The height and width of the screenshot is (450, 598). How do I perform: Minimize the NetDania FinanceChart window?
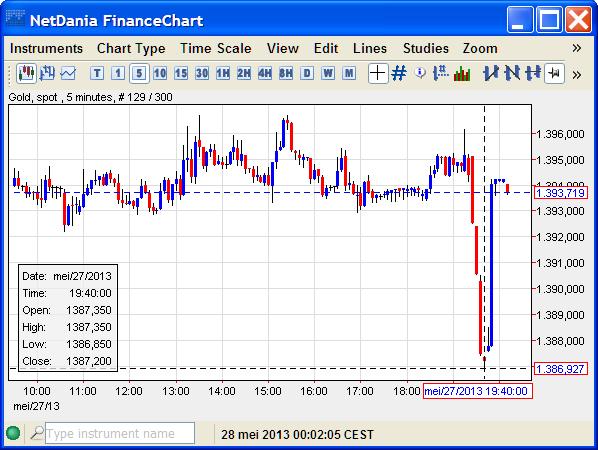(520, 19)
